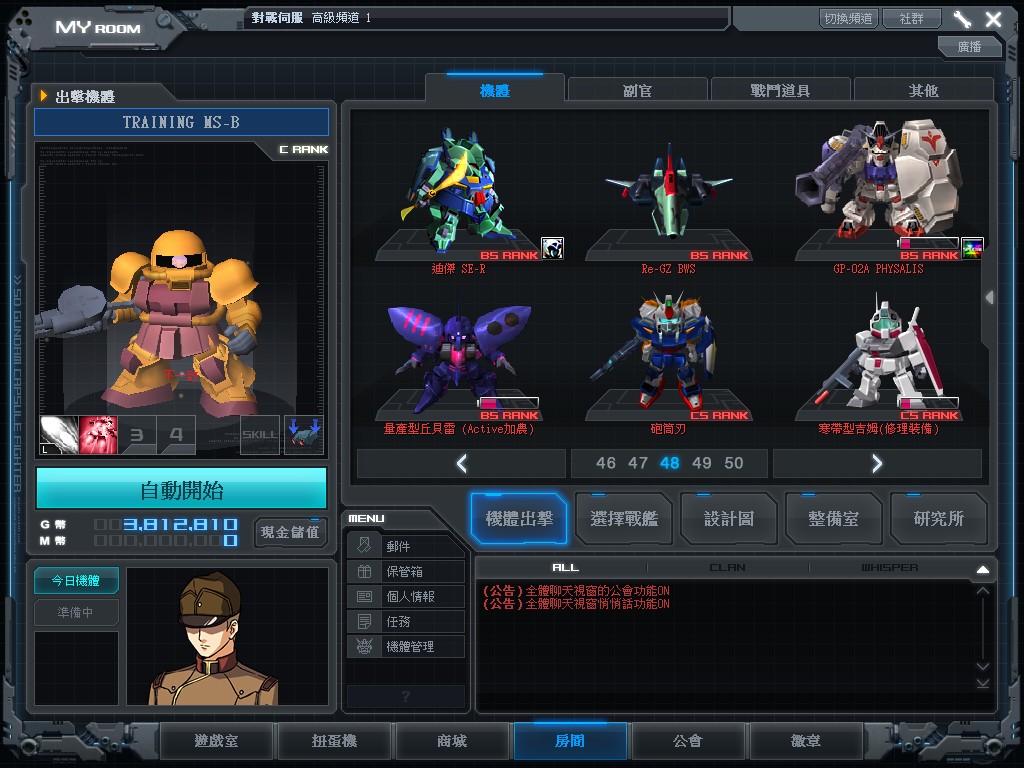This screenshot has width=1024, height=768.
Task: Go to next page of units
Action: click(x=877, y=464)
